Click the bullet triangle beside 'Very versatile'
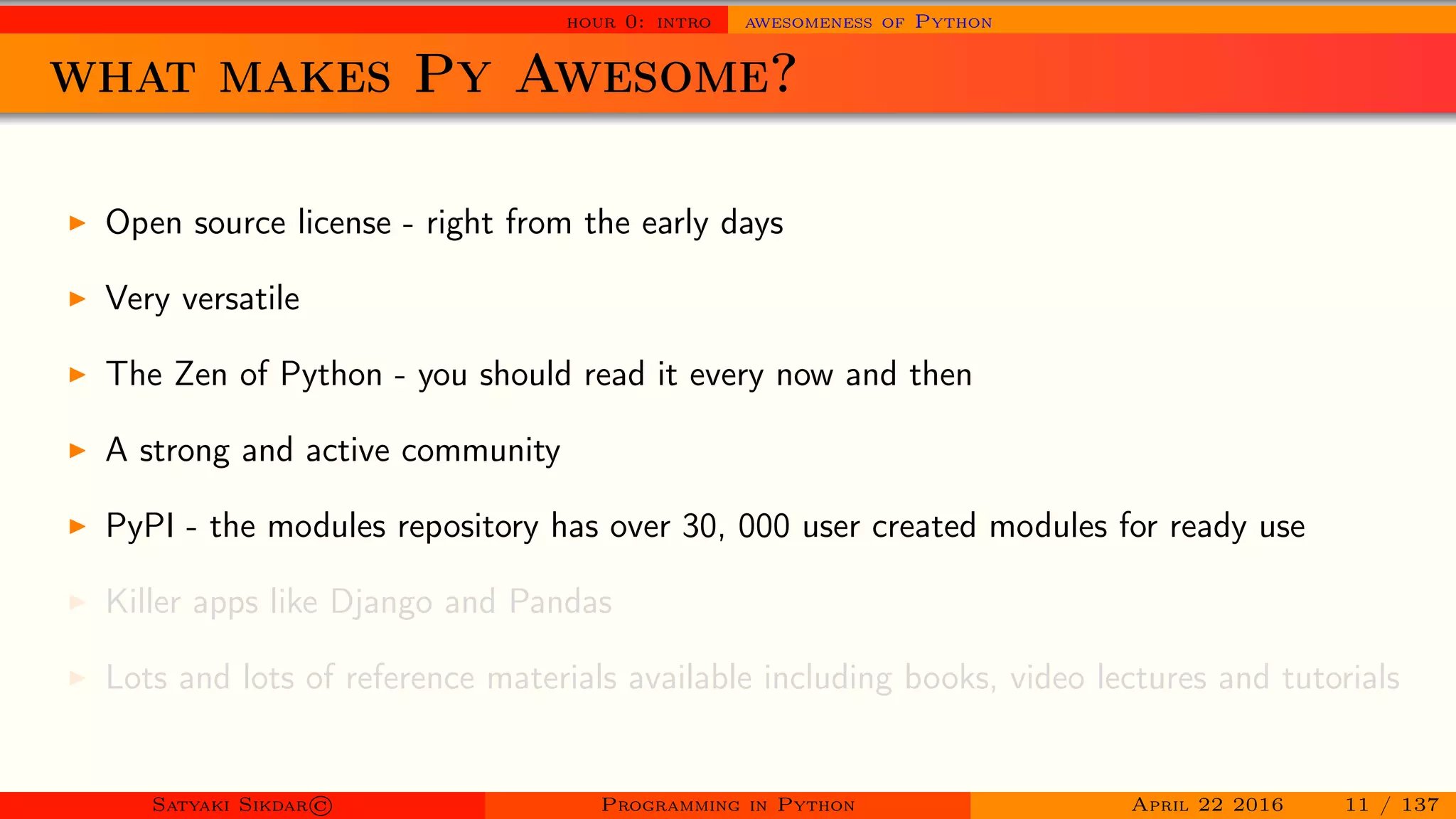Image resolution: width=1456 pixels, height=819 pixels. (x=77, y=299)
